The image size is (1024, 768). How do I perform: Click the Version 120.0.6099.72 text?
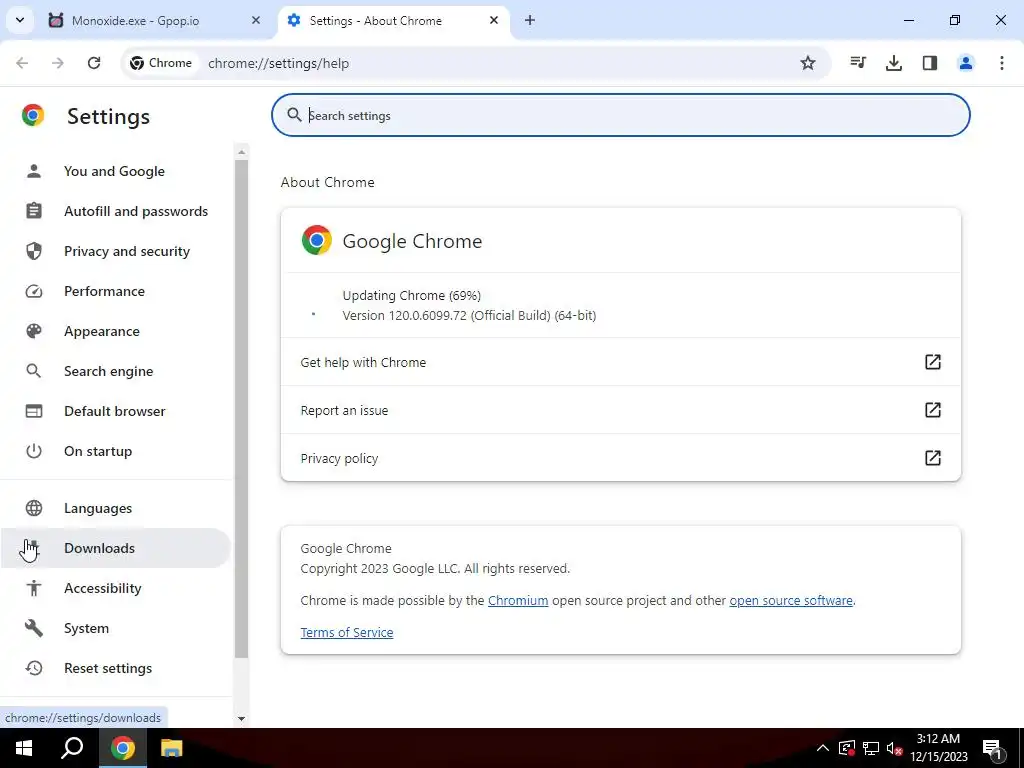tap(469, 315)
